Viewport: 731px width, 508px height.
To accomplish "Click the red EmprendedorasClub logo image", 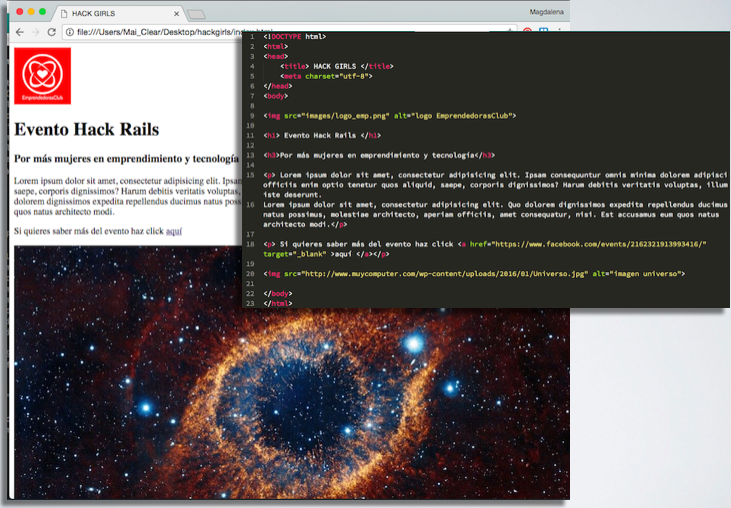I will 42,76.
